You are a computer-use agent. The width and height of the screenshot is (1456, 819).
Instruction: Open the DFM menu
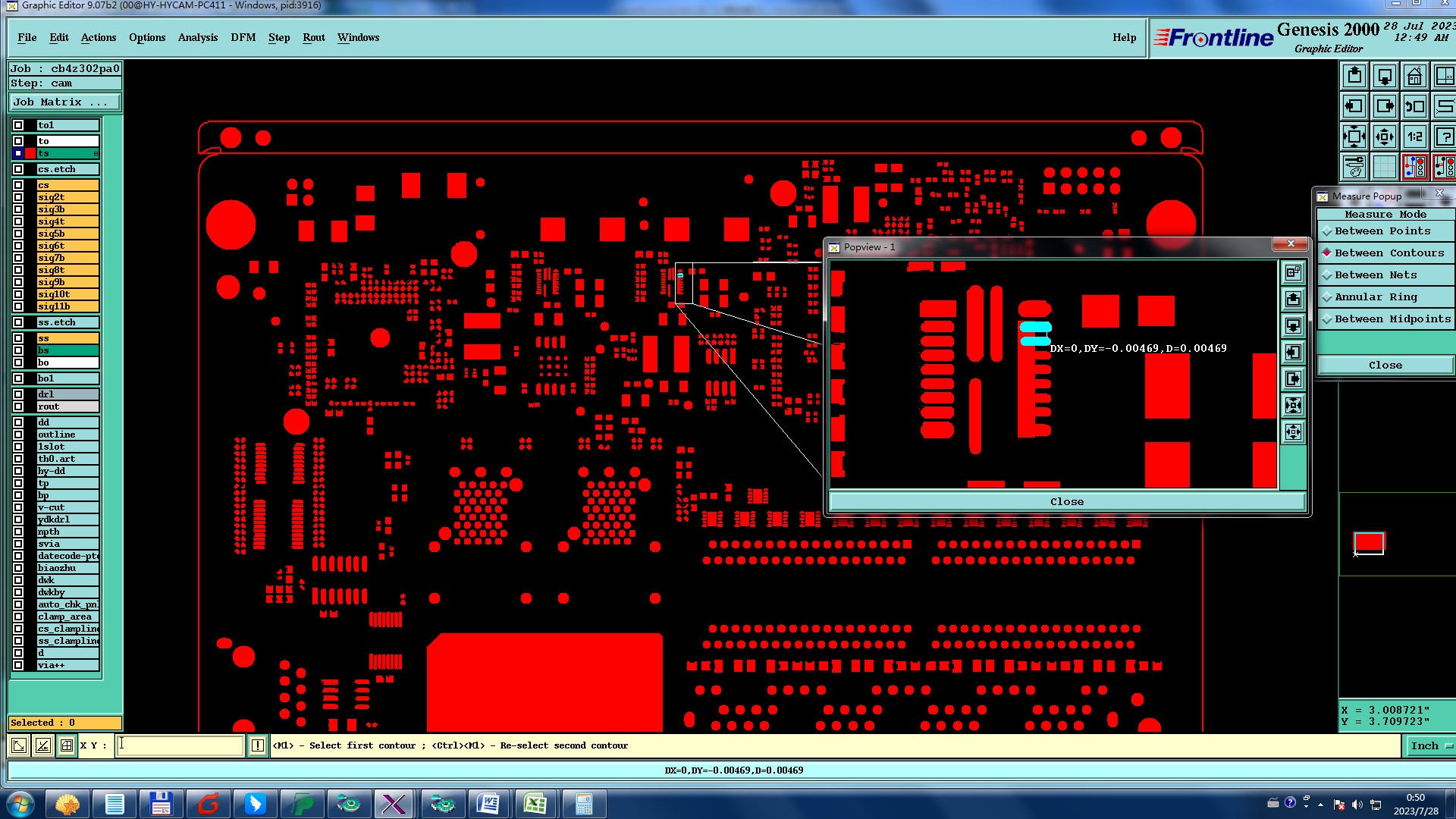(x=243, y=37)
